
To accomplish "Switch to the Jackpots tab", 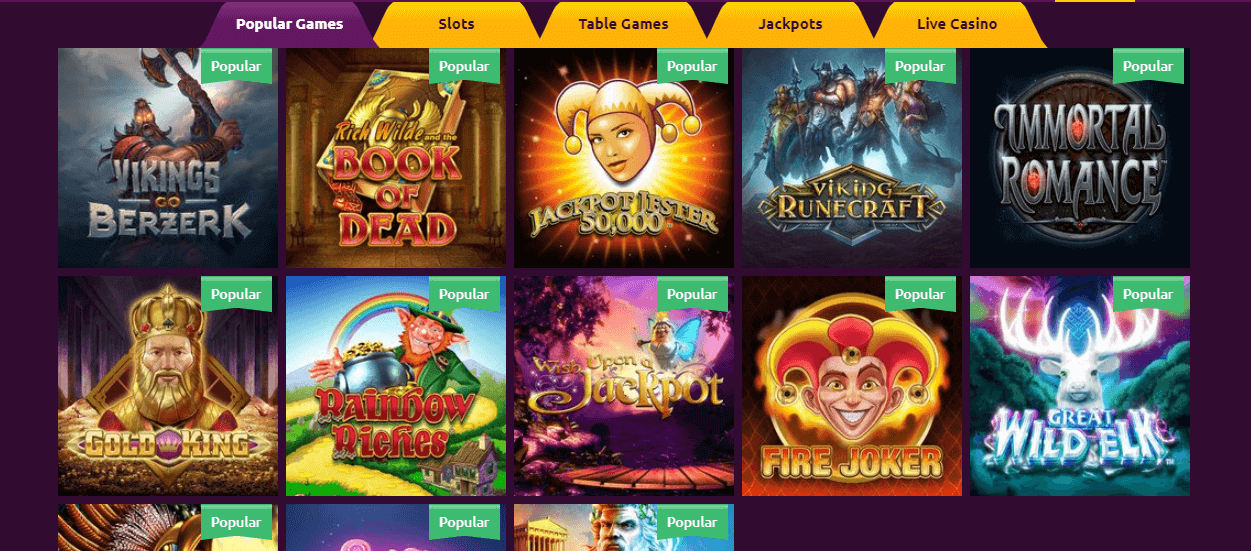I will click(x=790, y=24).
